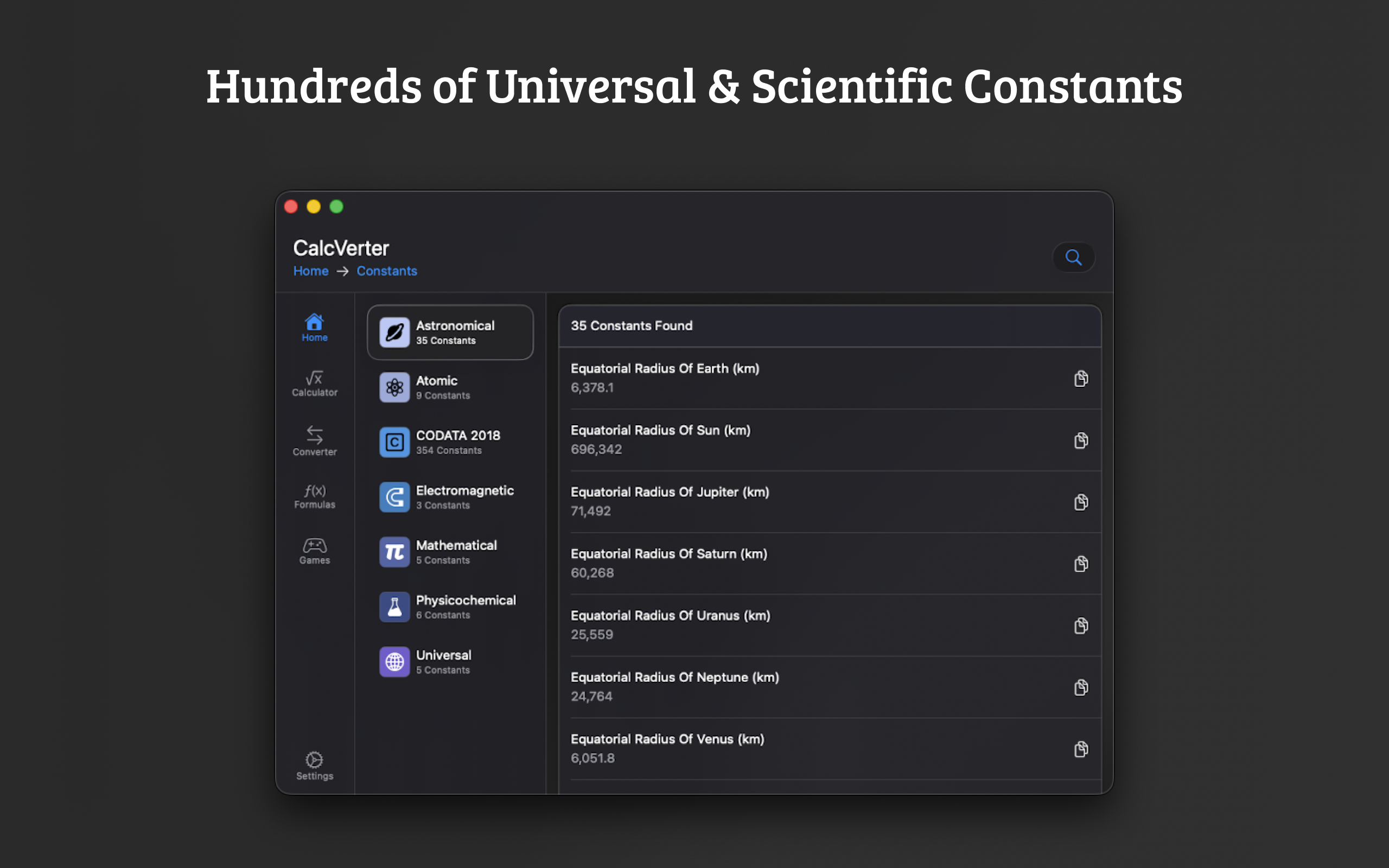Click the Atomic category icon

394,387
